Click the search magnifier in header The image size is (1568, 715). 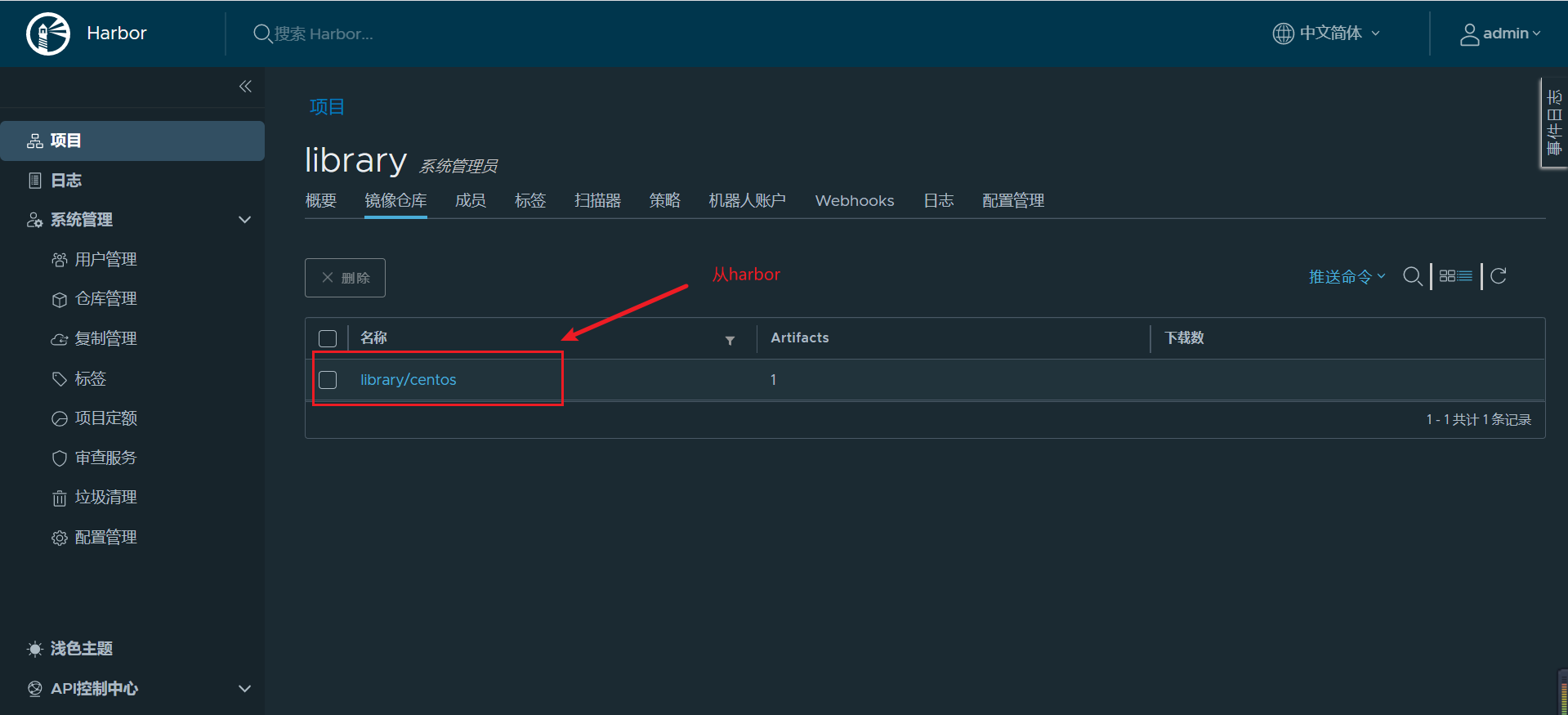coord(262,34)
